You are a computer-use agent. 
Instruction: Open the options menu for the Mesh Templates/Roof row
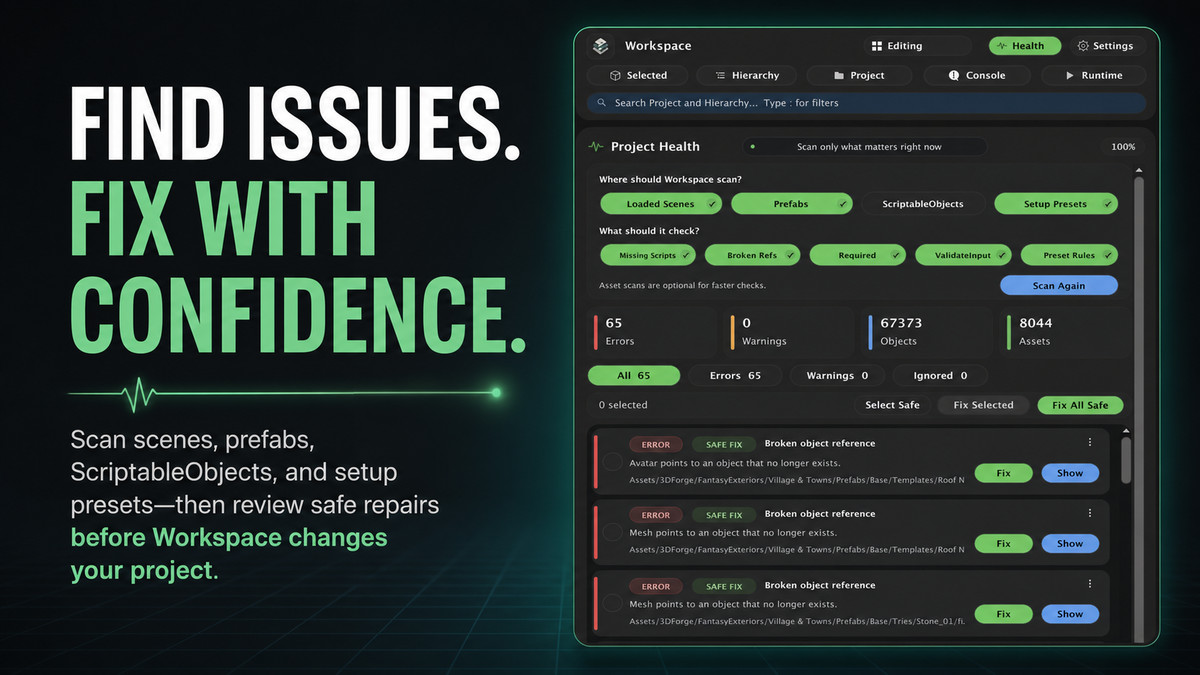pos(1090,513)
